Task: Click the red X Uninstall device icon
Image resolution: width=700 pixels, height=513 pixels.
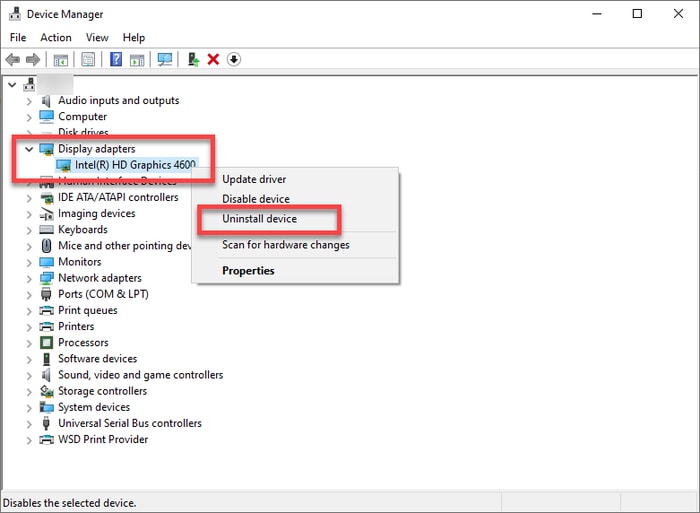Action: [213, 60]
